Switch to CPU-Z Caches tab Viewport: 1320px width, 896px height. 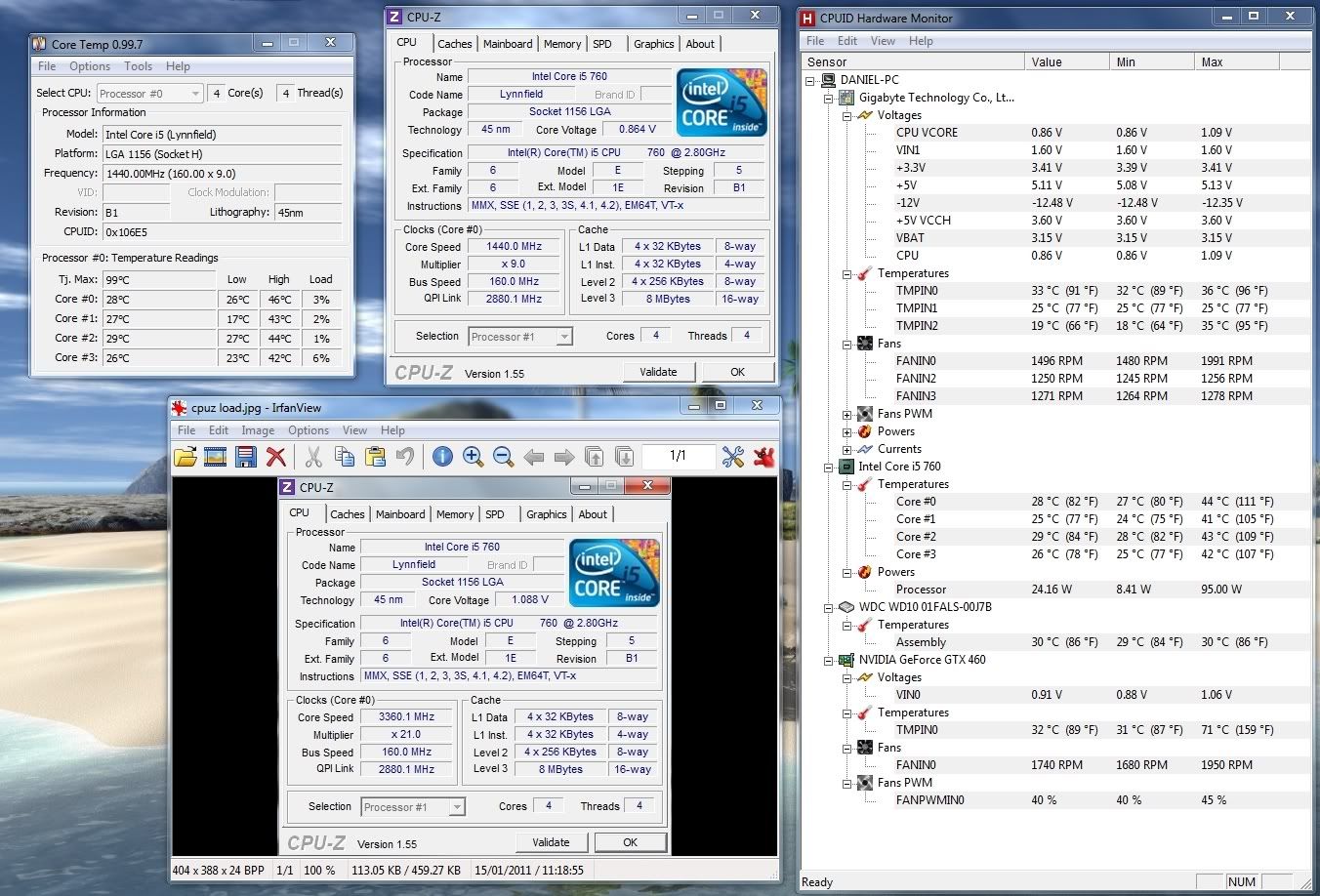tap(455, 44)
